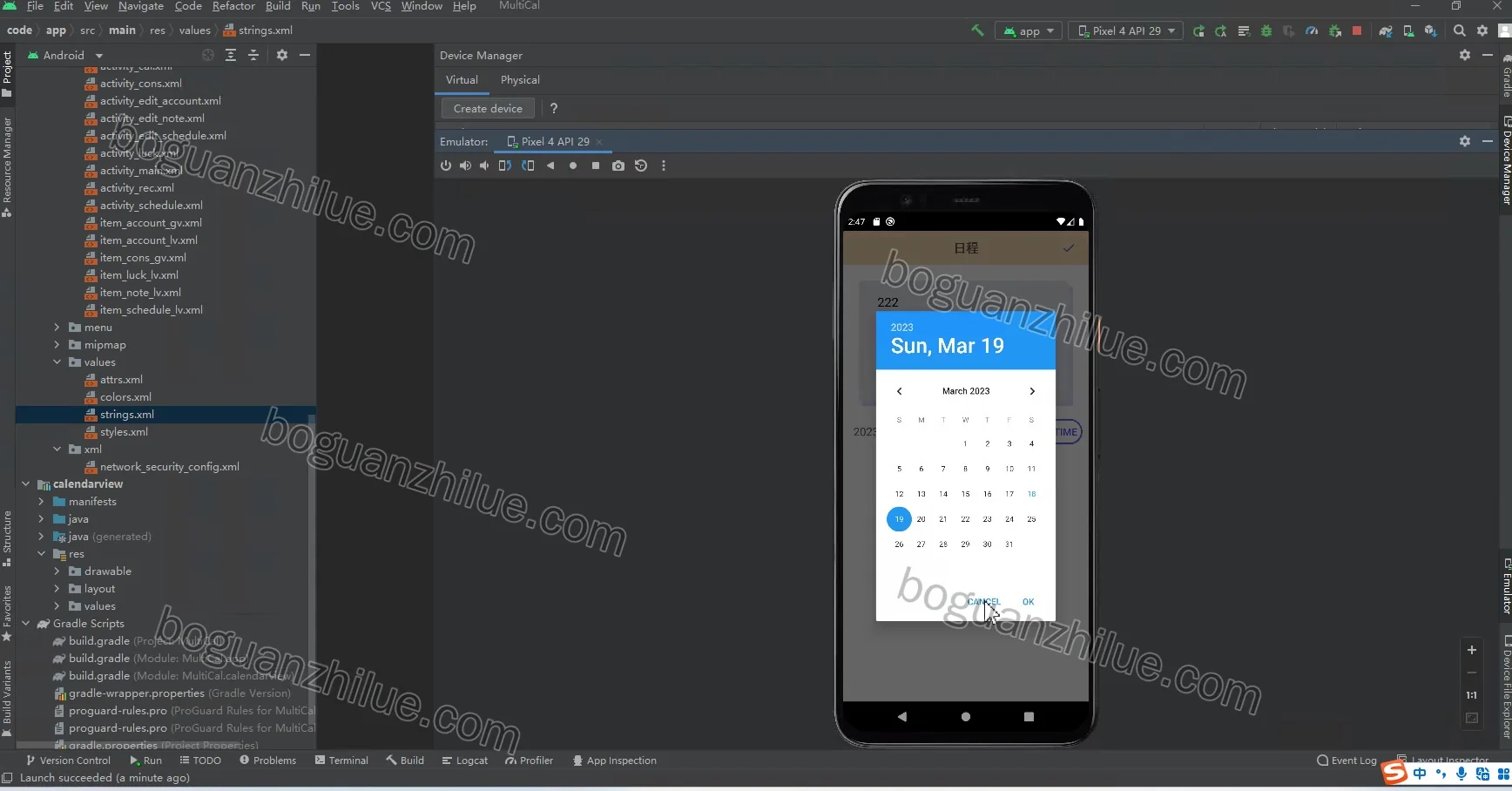Click the 2023 year header in date picker
The image size is (1512, 791).
(x=901, y=328)
